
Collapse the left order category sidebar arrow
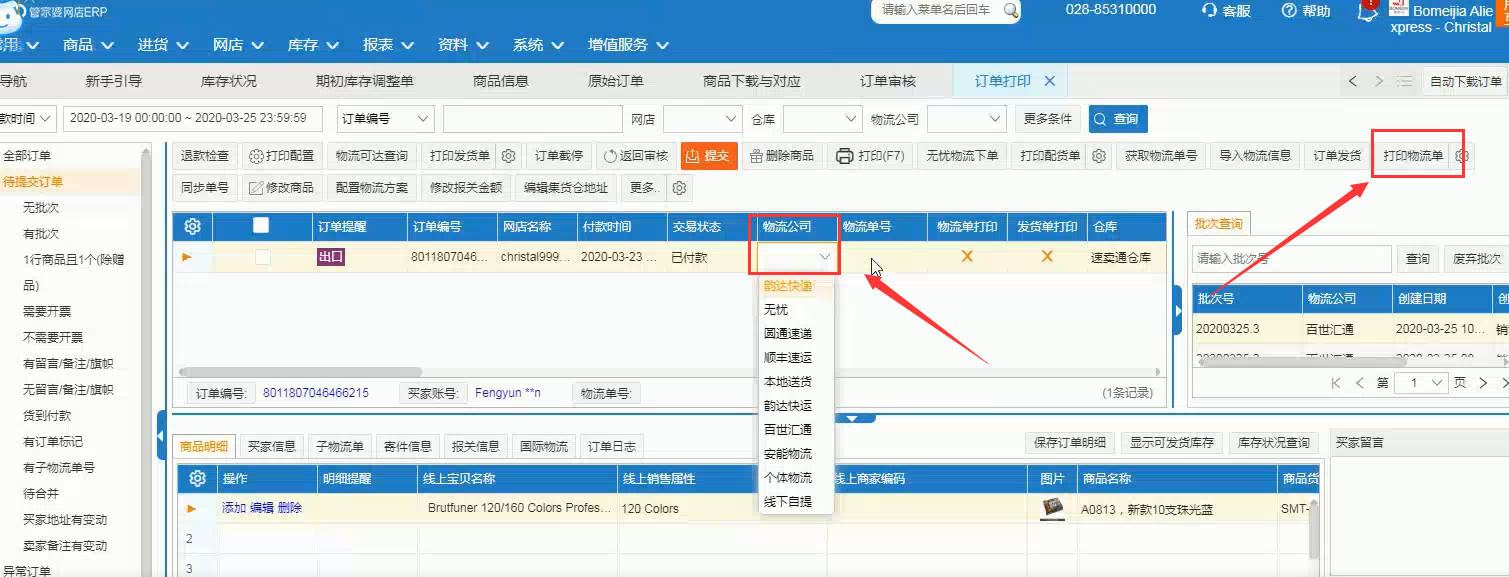click(x=160, y=437)
